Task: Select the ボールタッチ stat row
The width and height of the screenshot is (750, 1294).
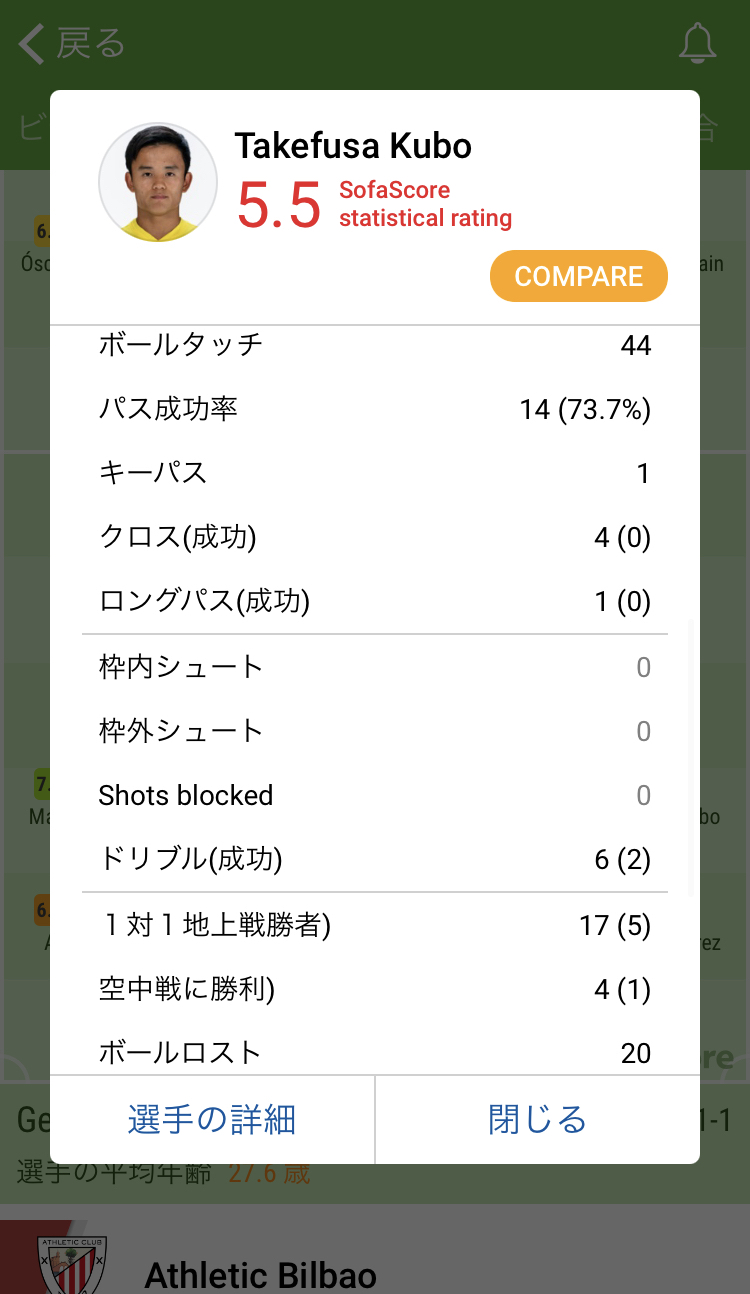Action: tap(374, 346)
